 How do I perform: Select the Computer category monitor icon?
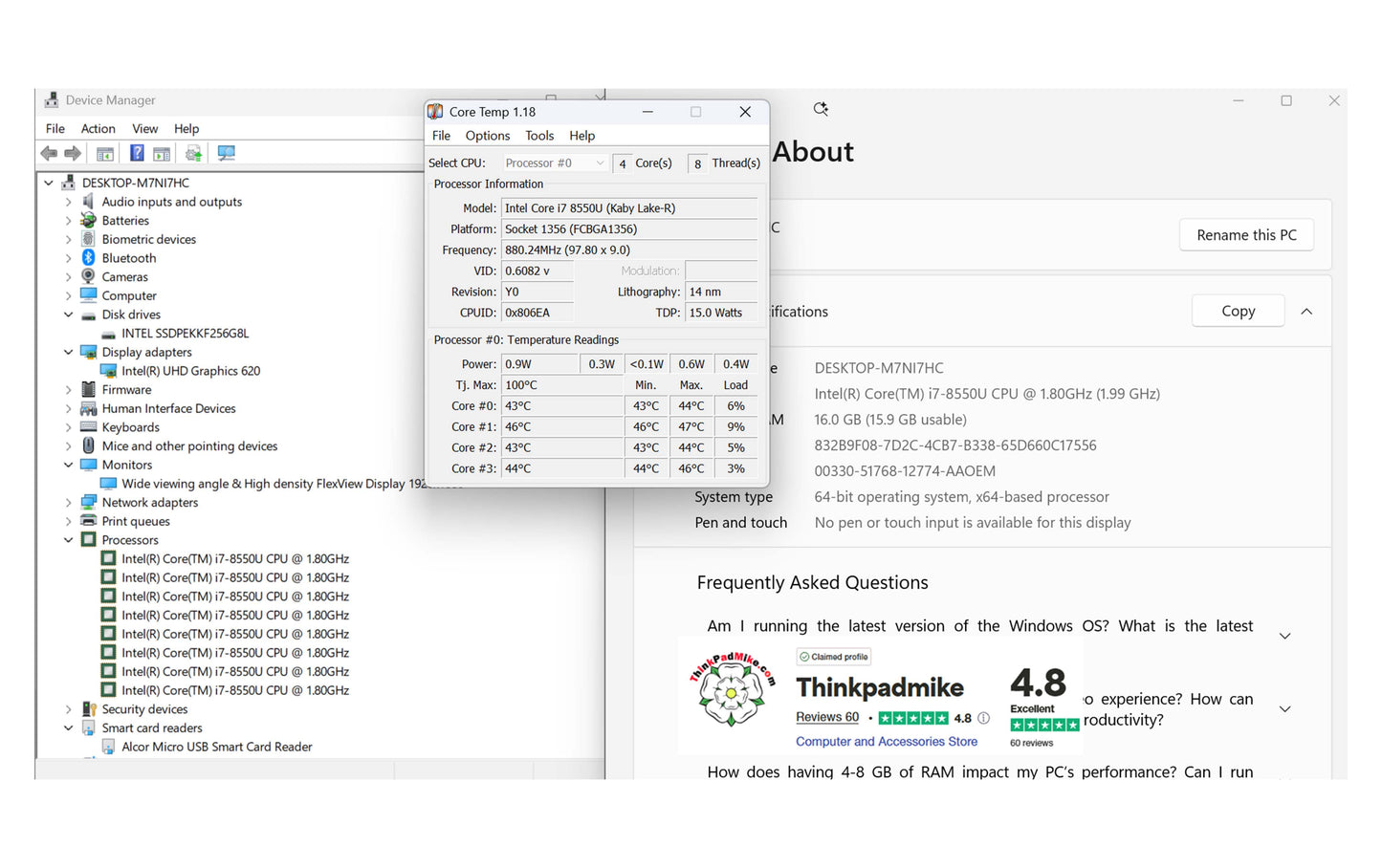pyautogui.click(x=88, y=295)
